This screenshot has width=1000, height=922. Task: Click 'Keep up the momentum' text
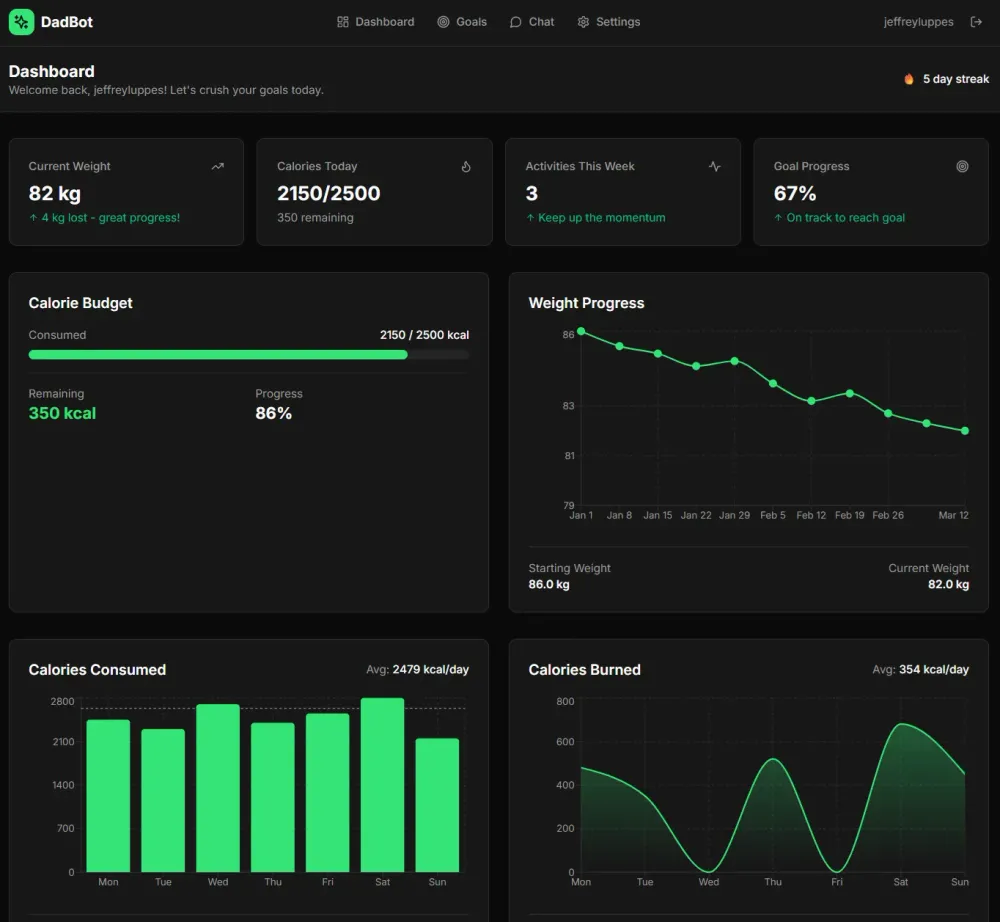[x=601, y=217]
